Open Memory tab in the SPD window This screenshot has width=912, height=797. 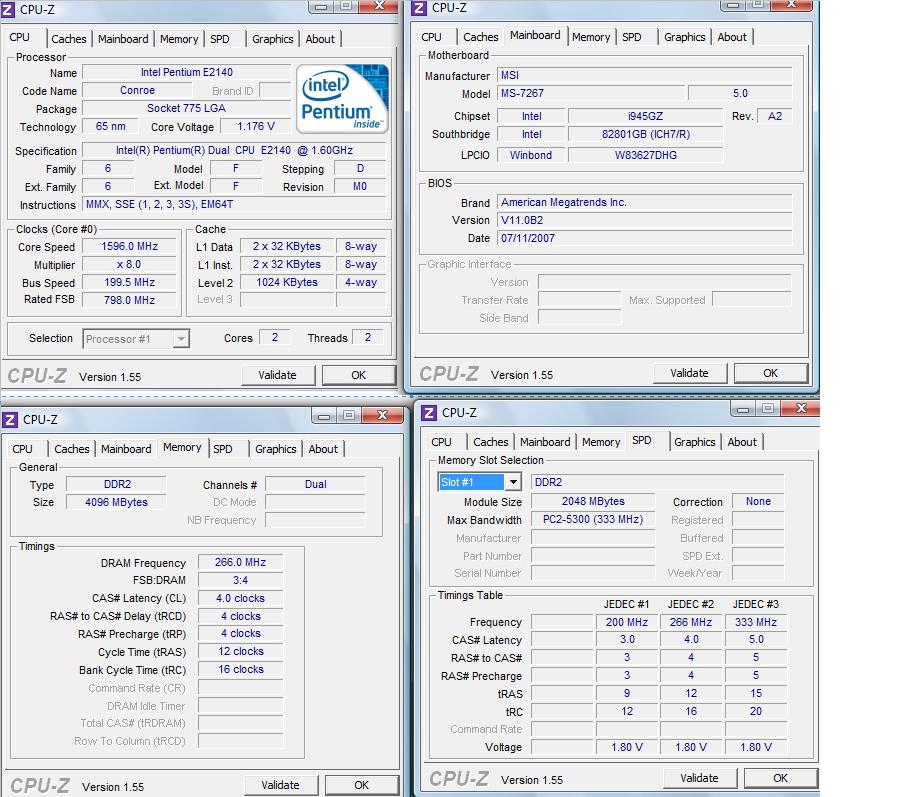pos(600,442)
